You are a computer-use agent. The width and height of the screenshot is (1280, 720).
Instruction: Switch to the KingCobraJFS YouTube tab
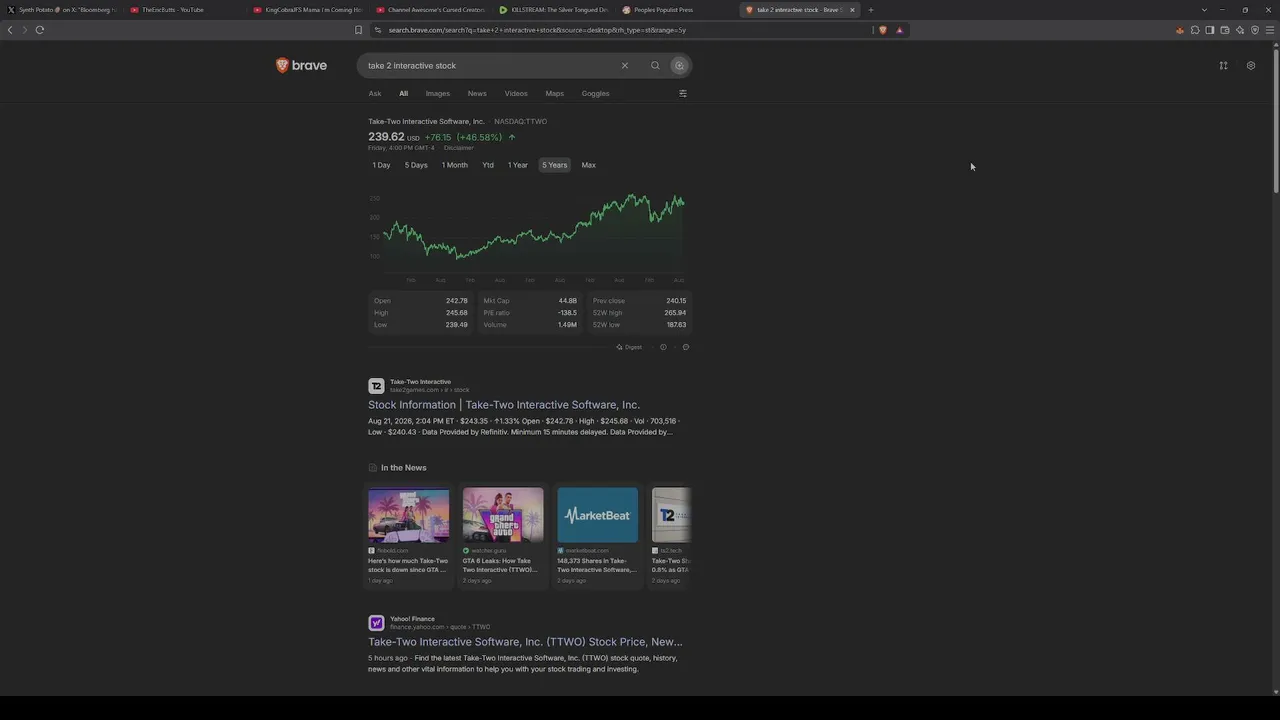[x=307, y=10]
